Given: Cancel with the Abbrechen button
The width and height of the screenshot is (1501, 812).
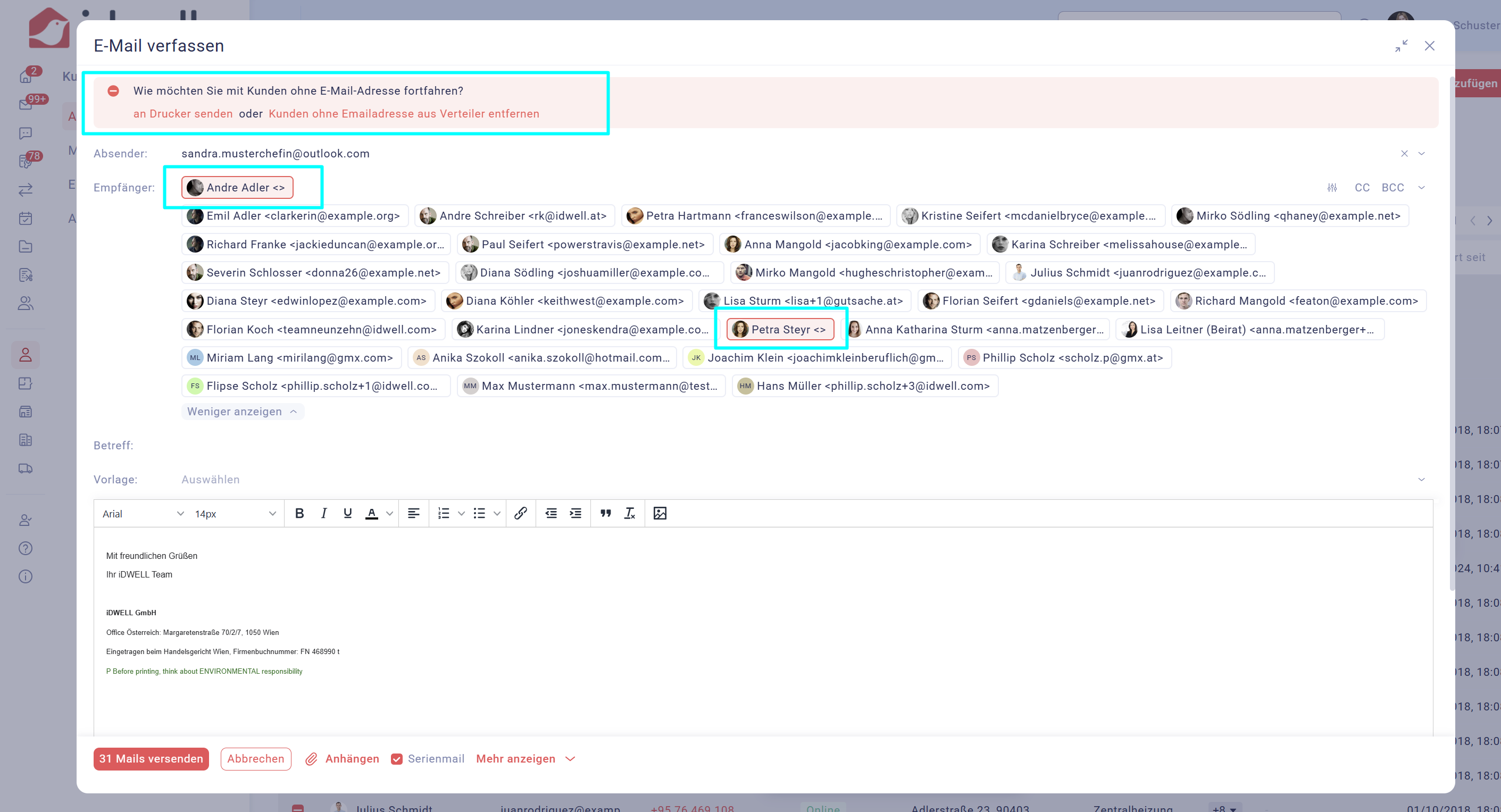Looking at the screenshot, I should click(256, 759).
